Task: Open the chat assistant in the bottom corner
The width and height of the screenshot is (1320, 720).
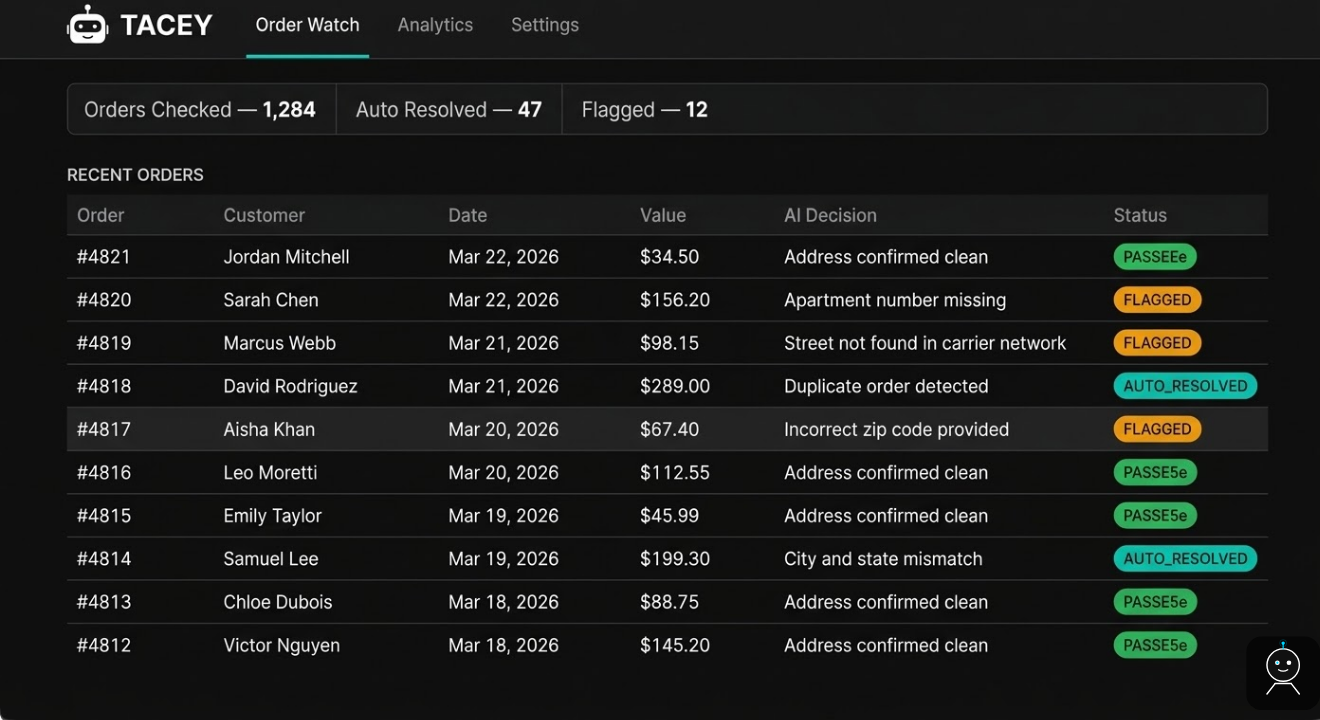Action: 1282,670
